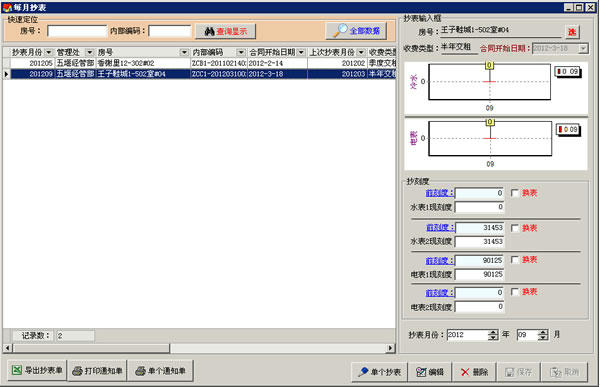The image size is (600, 387).
Task: Click the red X 删除 button
Action: tap(474, 372)
